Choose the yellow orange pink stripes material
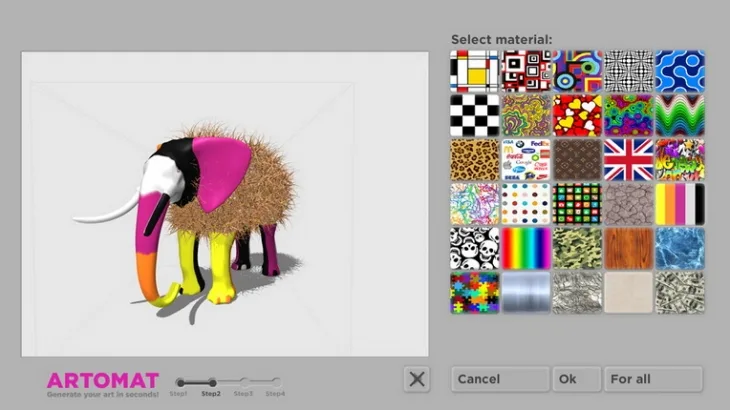 click(680, 204)
